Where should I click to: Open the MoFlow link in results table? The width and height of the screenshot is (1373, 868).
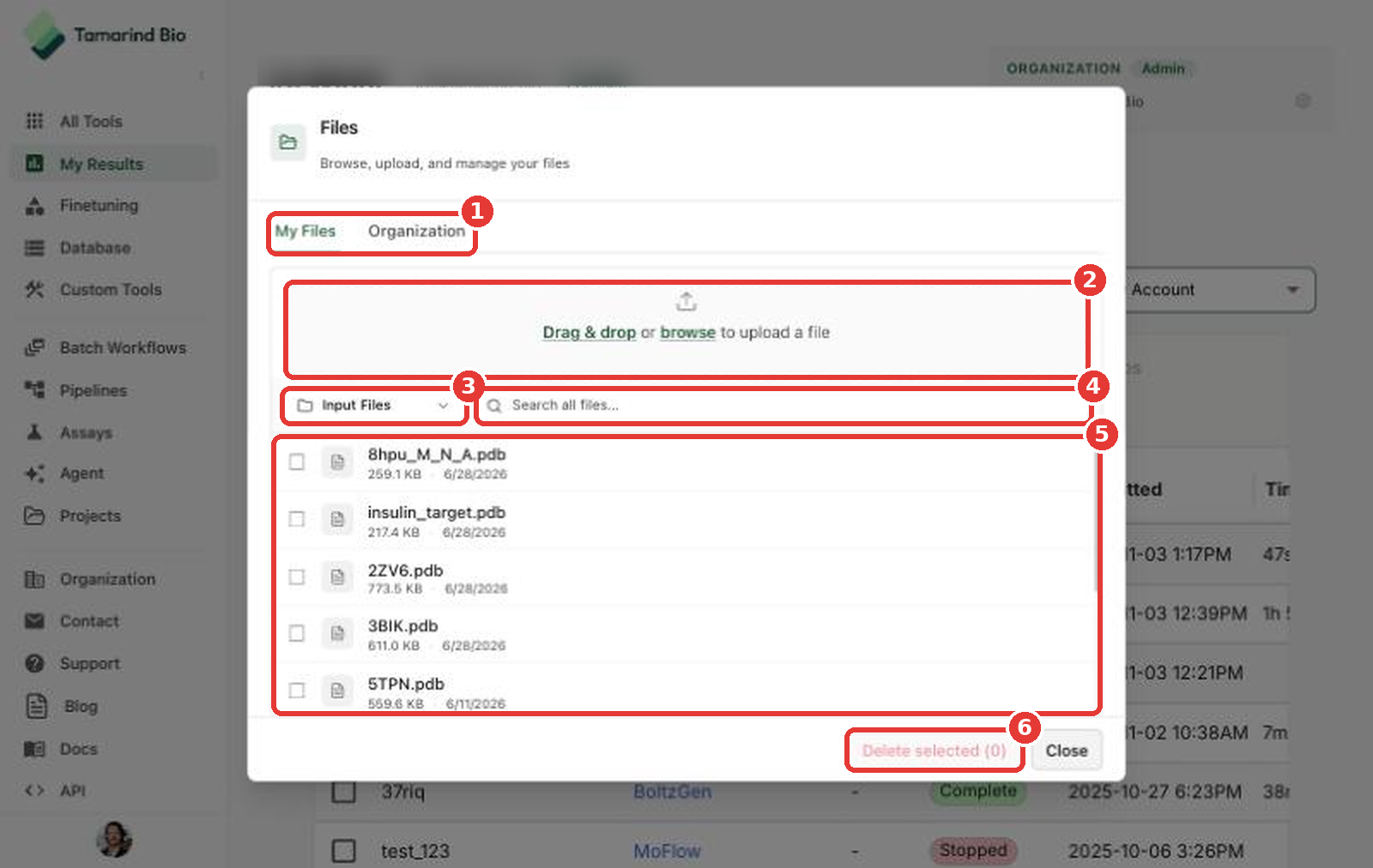[667, 851]
